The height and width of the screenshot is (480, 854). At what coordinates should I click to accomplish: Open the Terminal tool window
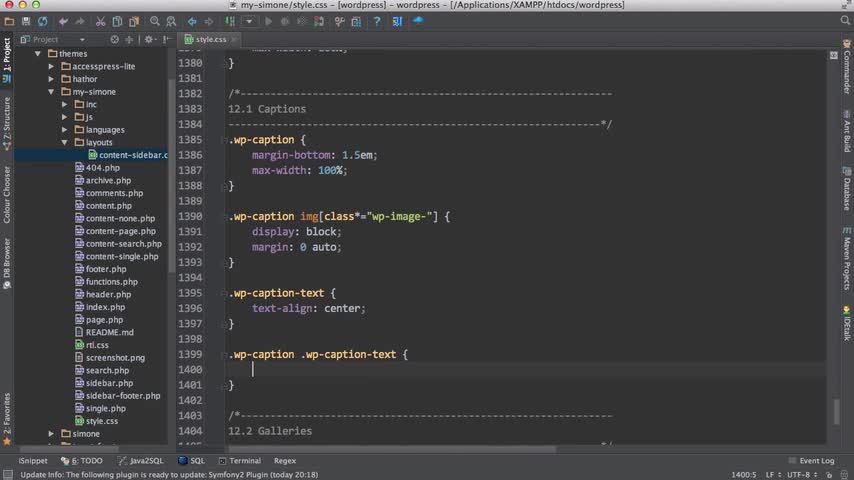[x=240, y=461]
